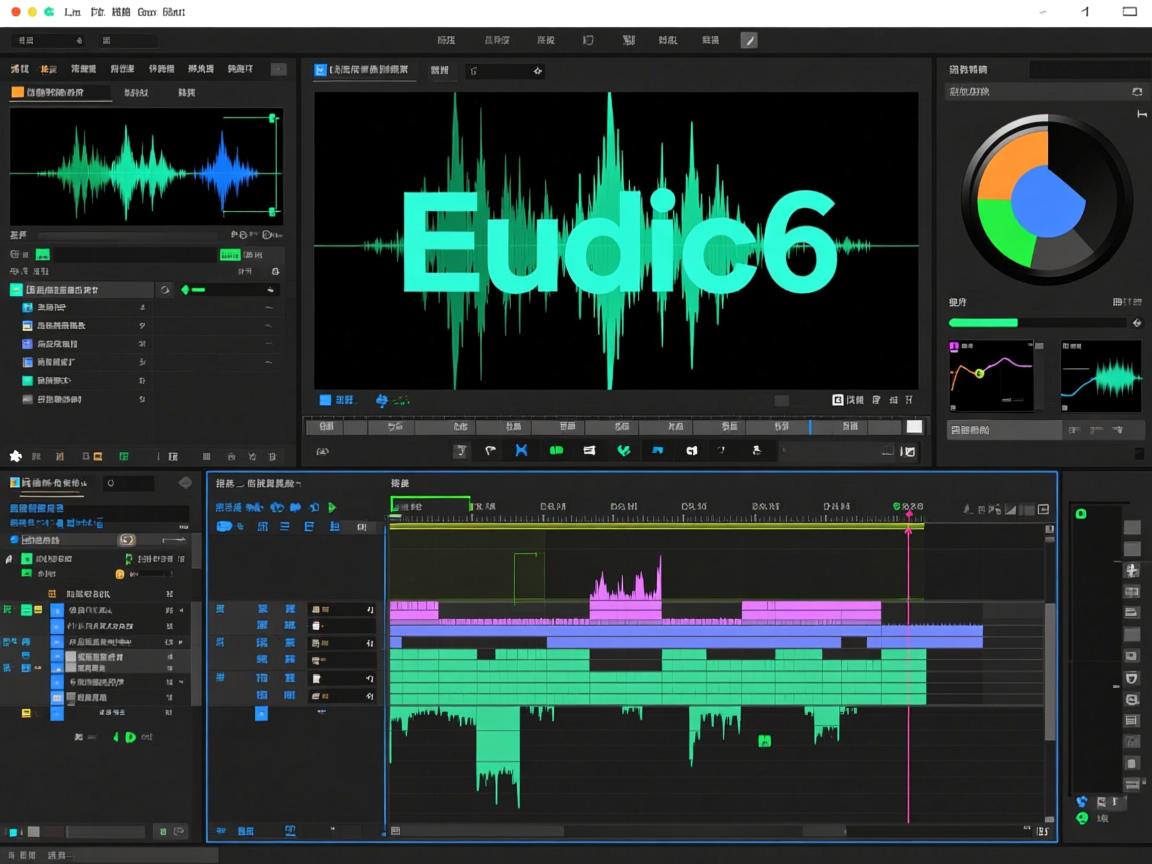
Task: Click the green play icon in the sequence toolbar
Action: pos(333,507)
